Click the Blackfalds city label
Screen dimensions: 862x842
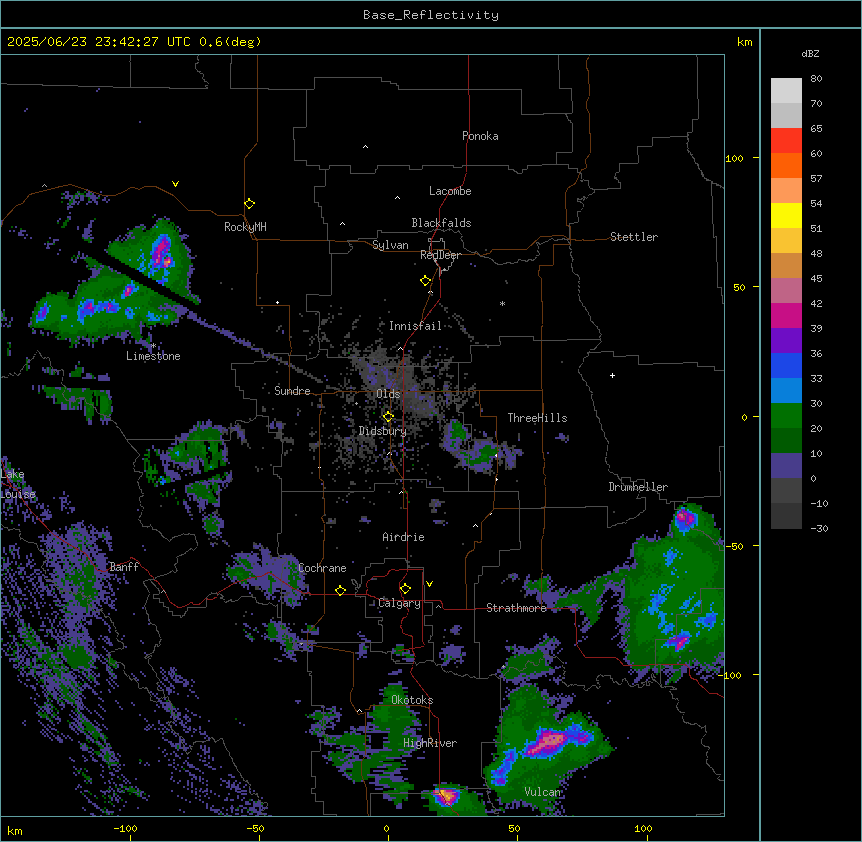pos(441,223)
